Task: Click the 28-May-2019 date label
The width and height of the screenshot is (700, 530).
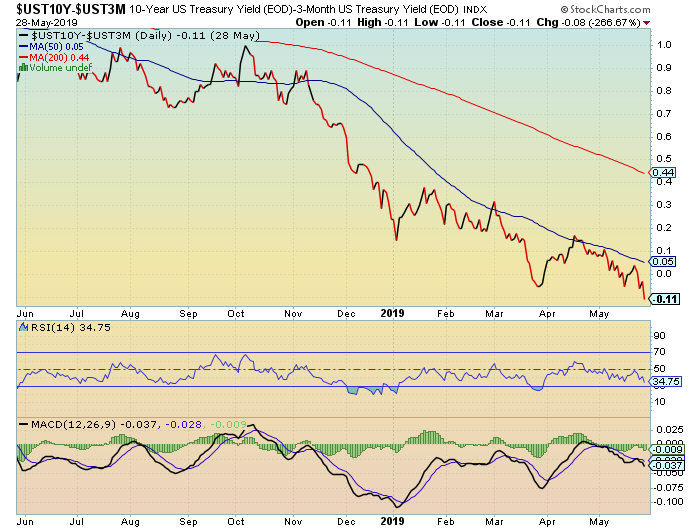Action: click(37, 21)
